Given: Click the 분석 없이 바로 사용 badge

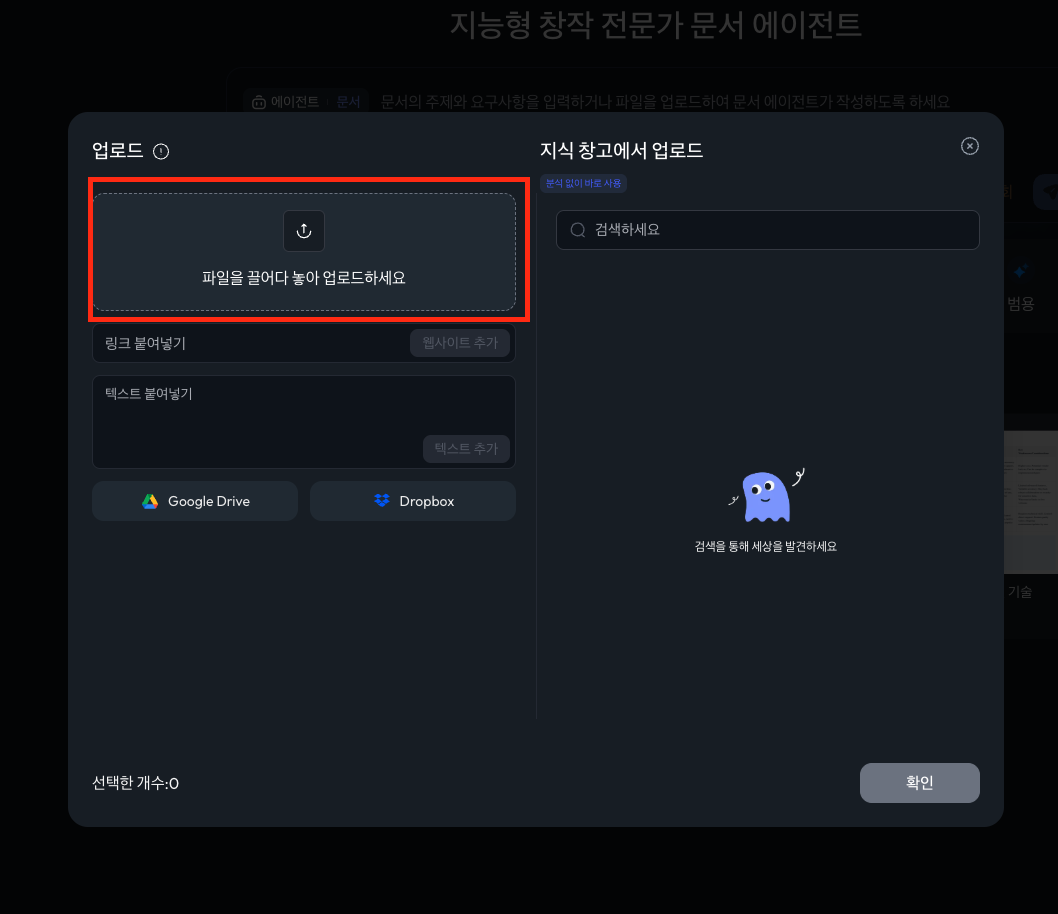Looking at the screenshot, I should pyautogui.click(x=583, y=183).
